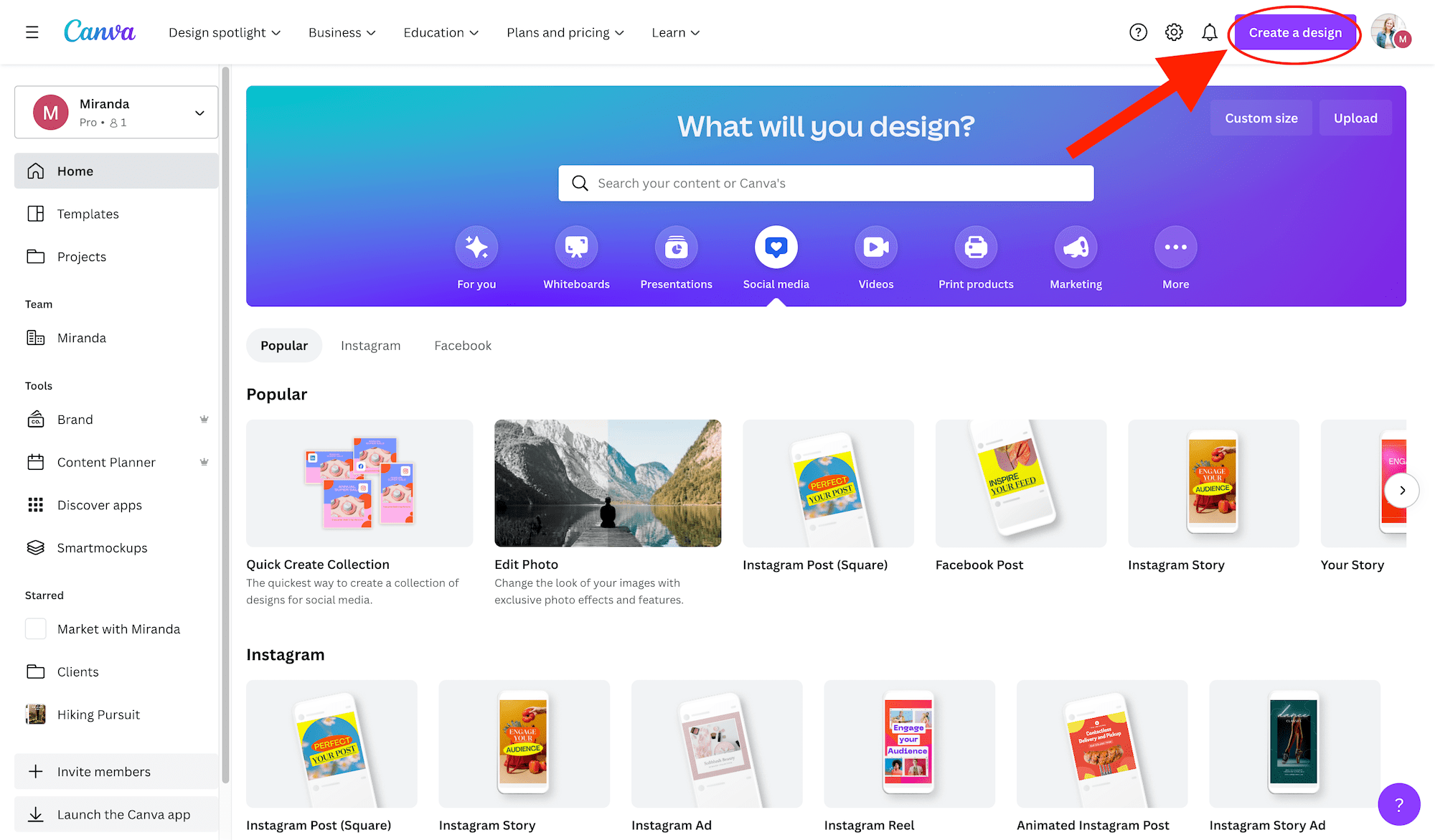Select the Popular tab
The image size is (1435, 840).
coord(284,345)
